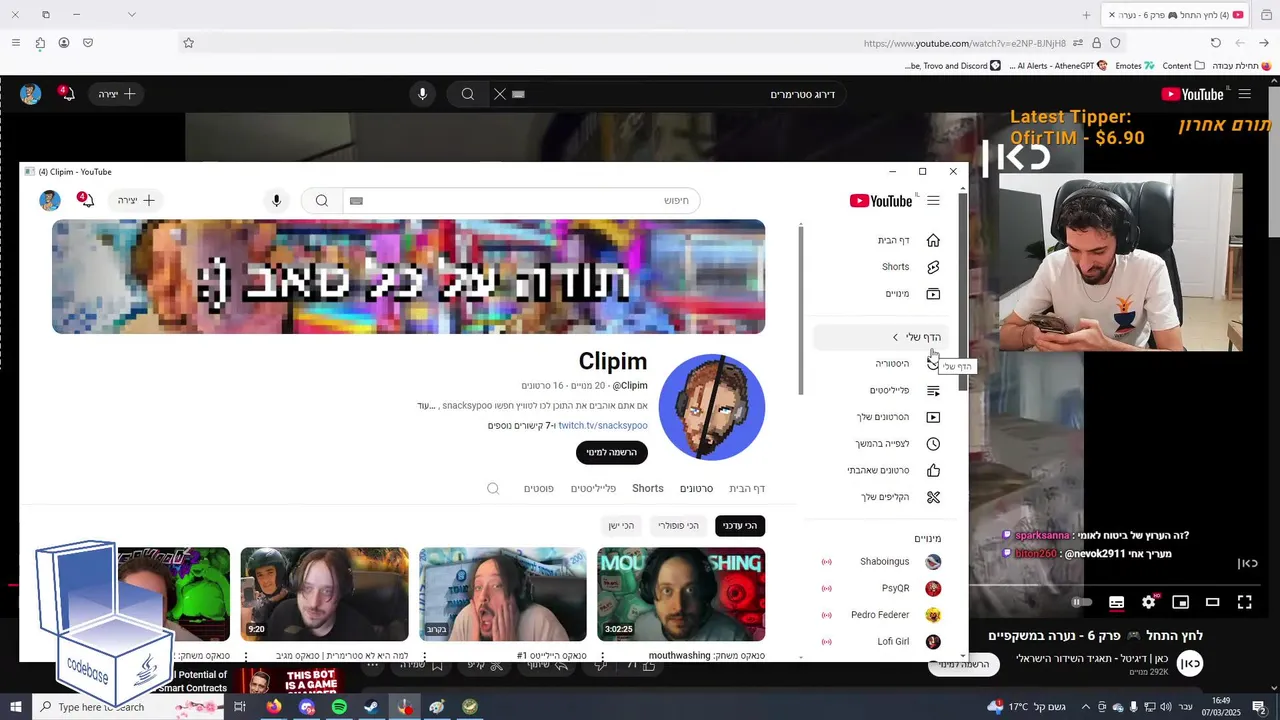Open Firefox list all tabs dropdown

pos(131,15)
